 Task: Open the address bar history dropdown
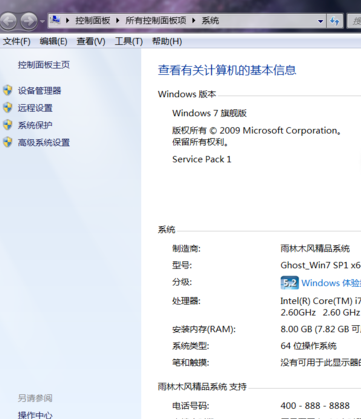click(x=320, y=21)
